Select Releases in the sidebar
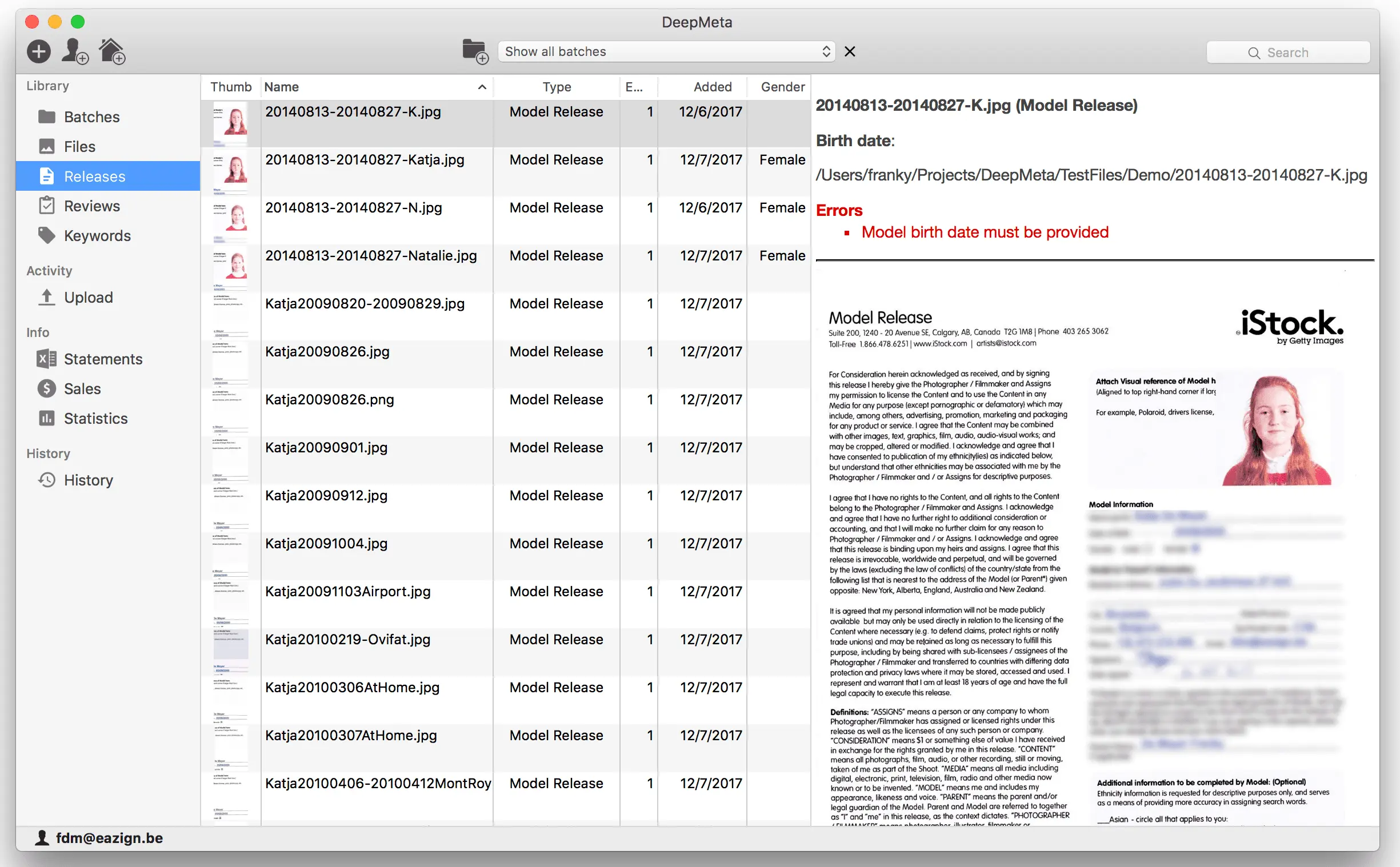Screen dimensions: 1400x867 click(x=108, y=176)
